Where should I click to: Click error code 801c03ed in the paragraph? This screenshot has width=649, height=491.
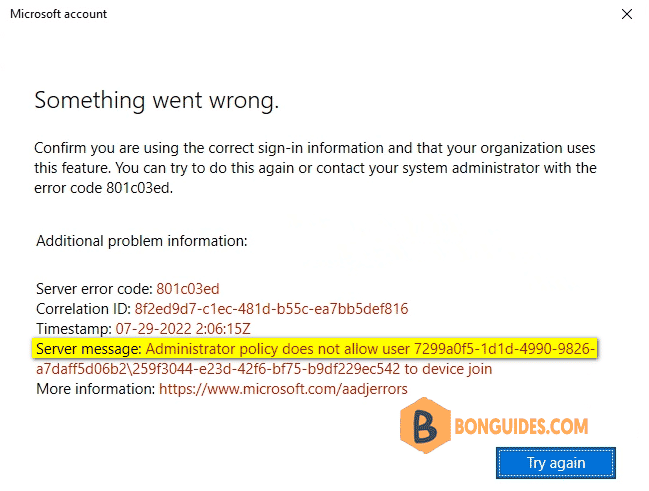139,188
